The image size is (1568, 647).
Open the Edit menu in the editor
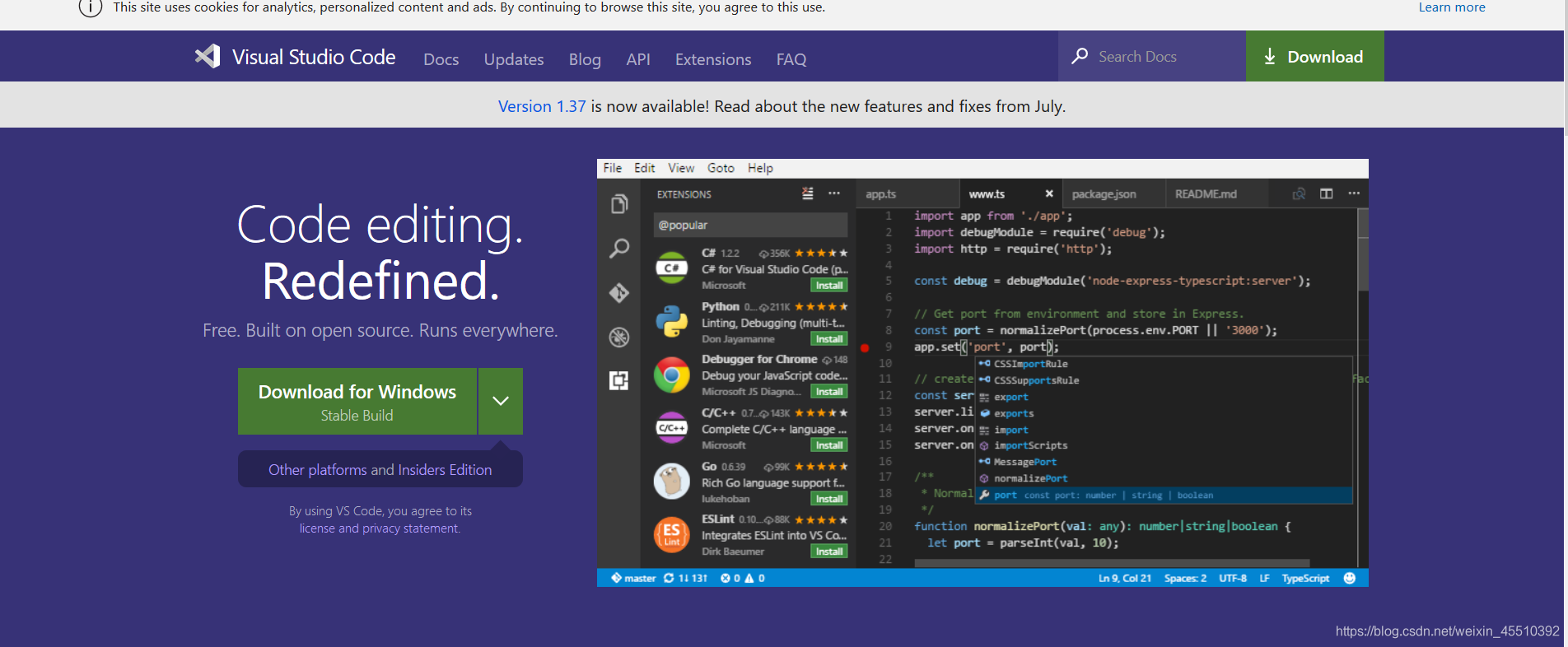click(644, 168)
